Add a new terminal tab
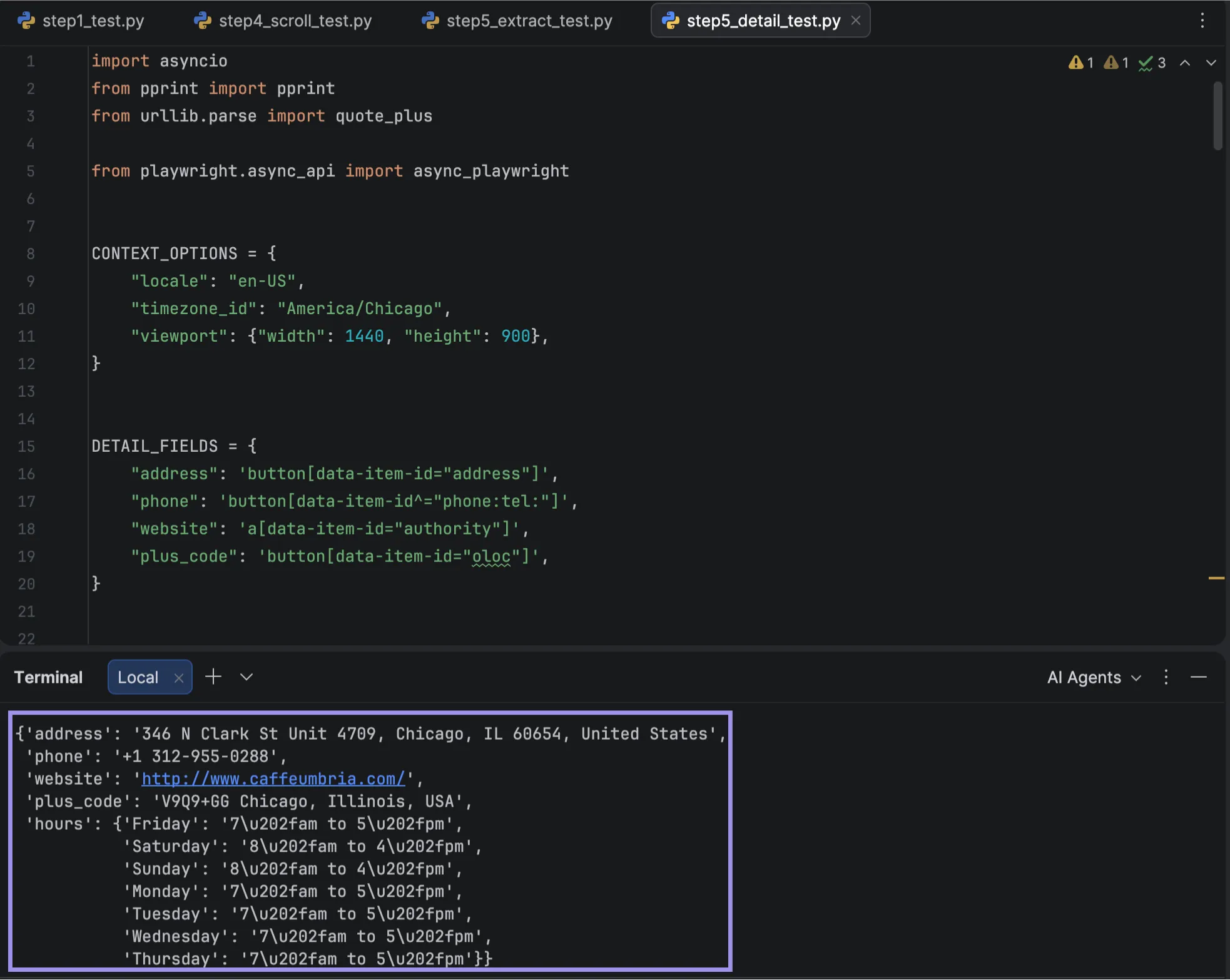The width and height of the screenshot is (1230, 980). pyautogui.click(x=213, y=676)
